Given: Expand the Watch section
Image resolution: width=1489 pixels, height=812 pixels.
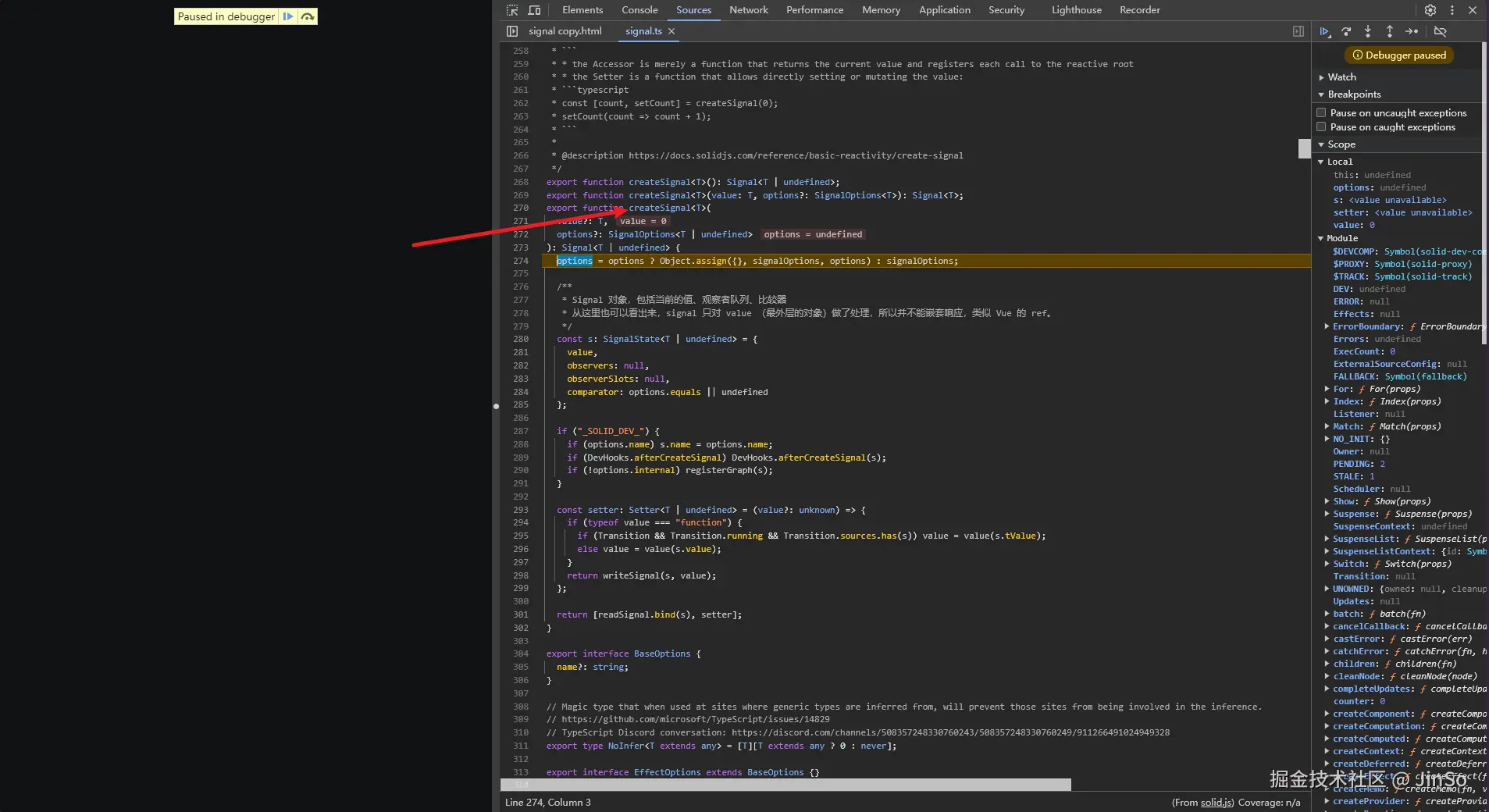Looking at the screenshot, I should 1321,77.
